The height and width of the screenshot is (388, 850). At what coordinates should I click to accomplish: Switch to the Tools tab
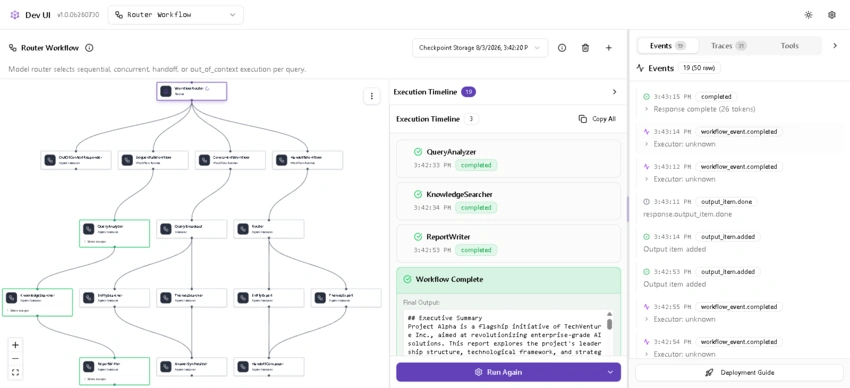coord(789,46)
